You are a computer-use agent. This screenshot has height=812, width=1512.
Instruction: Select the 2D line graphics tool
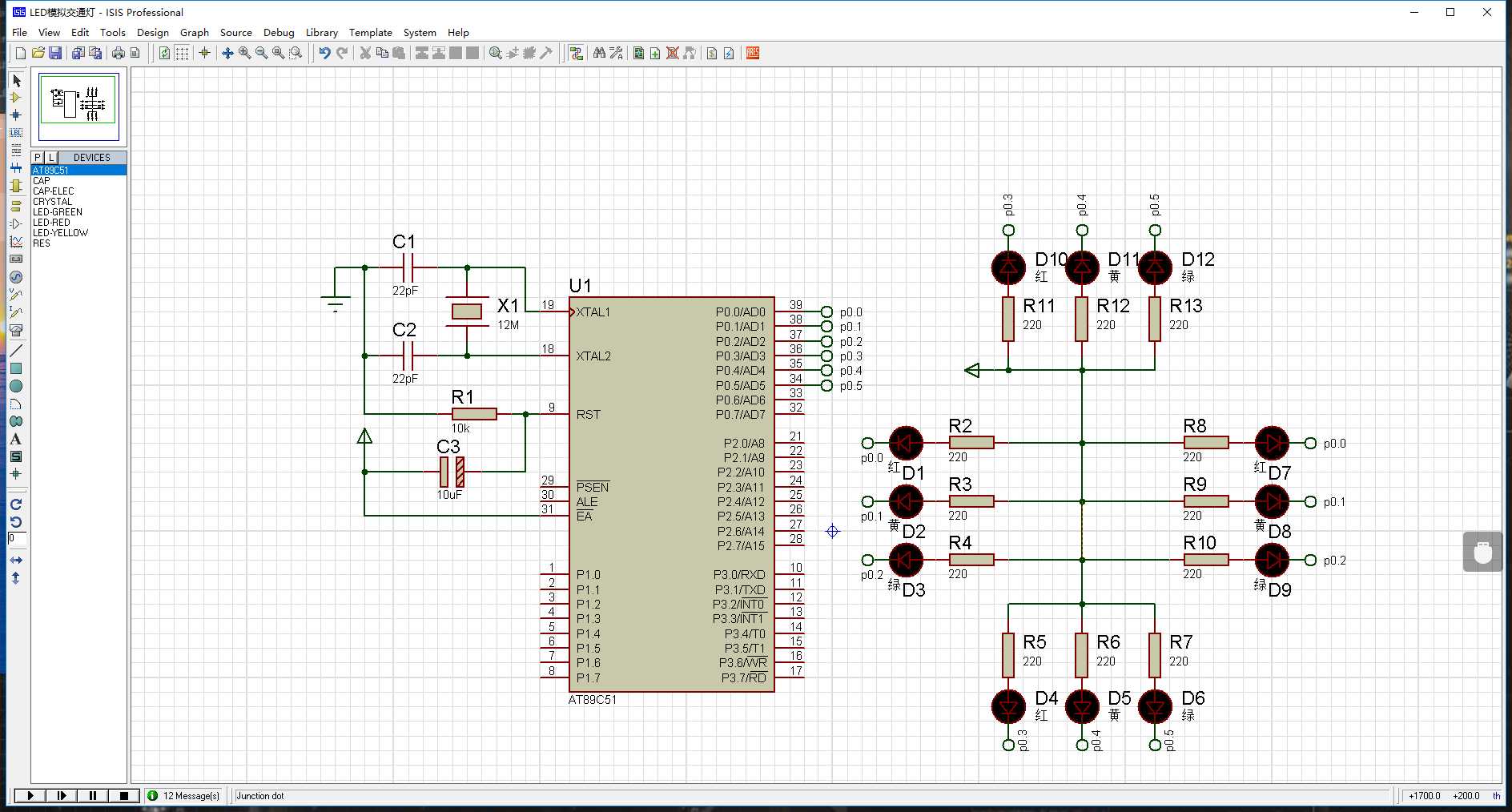coord(16,351)
